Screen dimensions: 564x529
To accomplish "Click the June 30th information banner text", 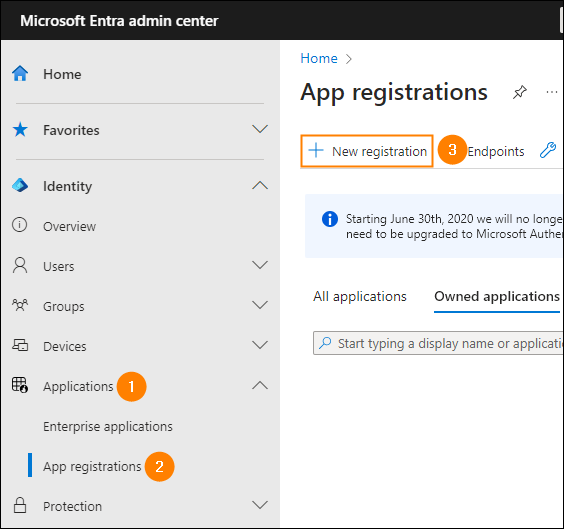I will click(454, 226).
